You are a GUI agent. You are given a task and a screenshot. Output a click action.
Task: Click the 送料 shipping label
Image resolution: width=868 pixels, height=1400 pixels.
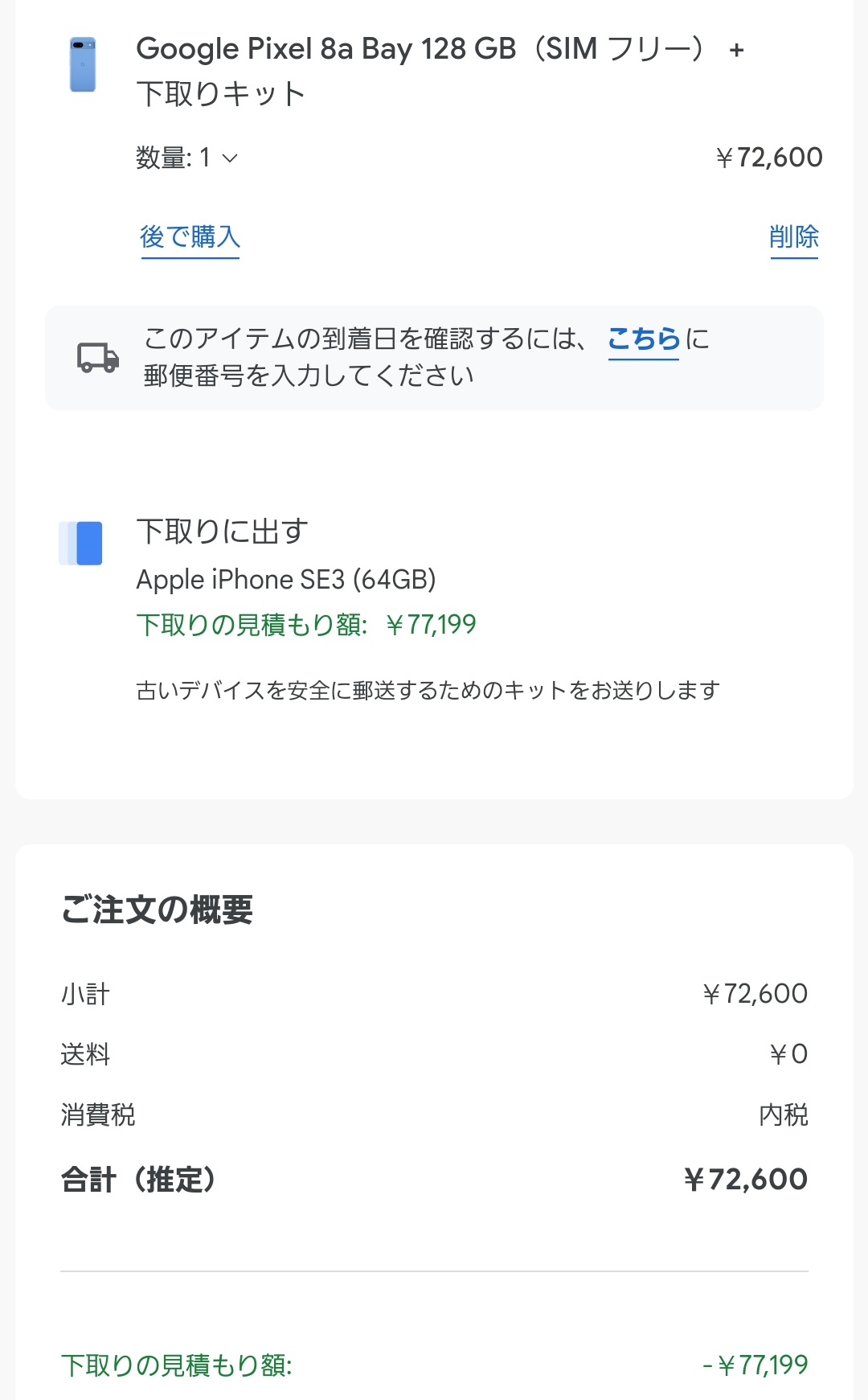click(x=85, y=1054)
